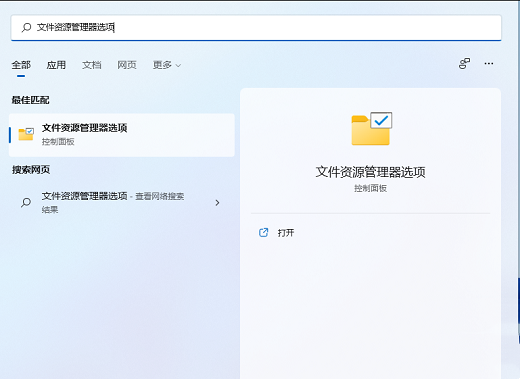This screenshot has height=379, width=520.
Task: Click the large folder options icon in preview pane
Action: coord(372,129)
